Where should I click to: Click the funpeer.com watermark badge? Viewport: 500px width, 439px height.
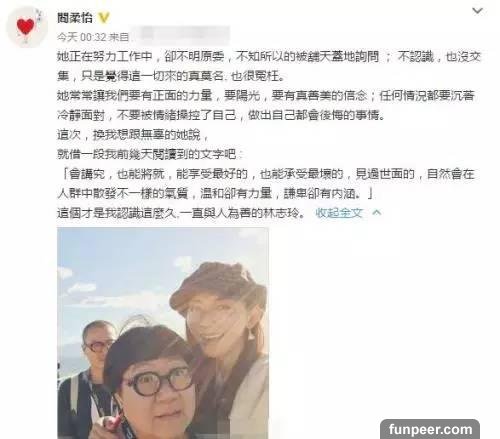coord(430,429)
